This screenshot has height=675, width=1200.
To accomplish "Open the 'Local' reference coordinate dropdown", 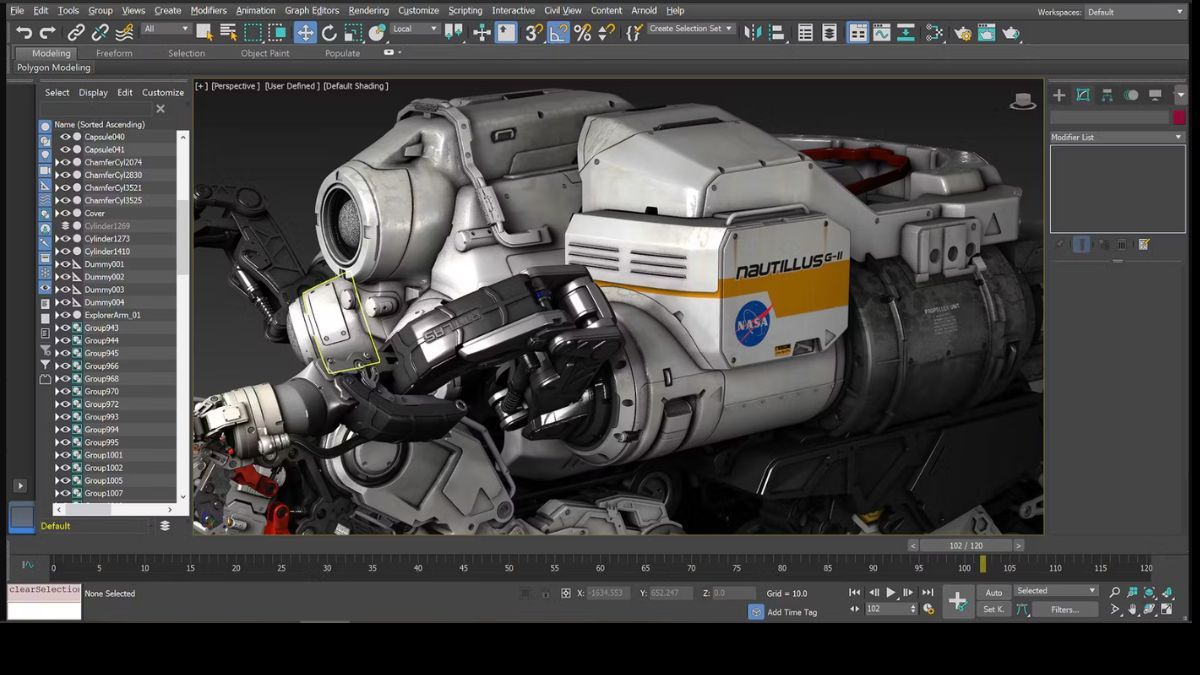I will 415,29.
